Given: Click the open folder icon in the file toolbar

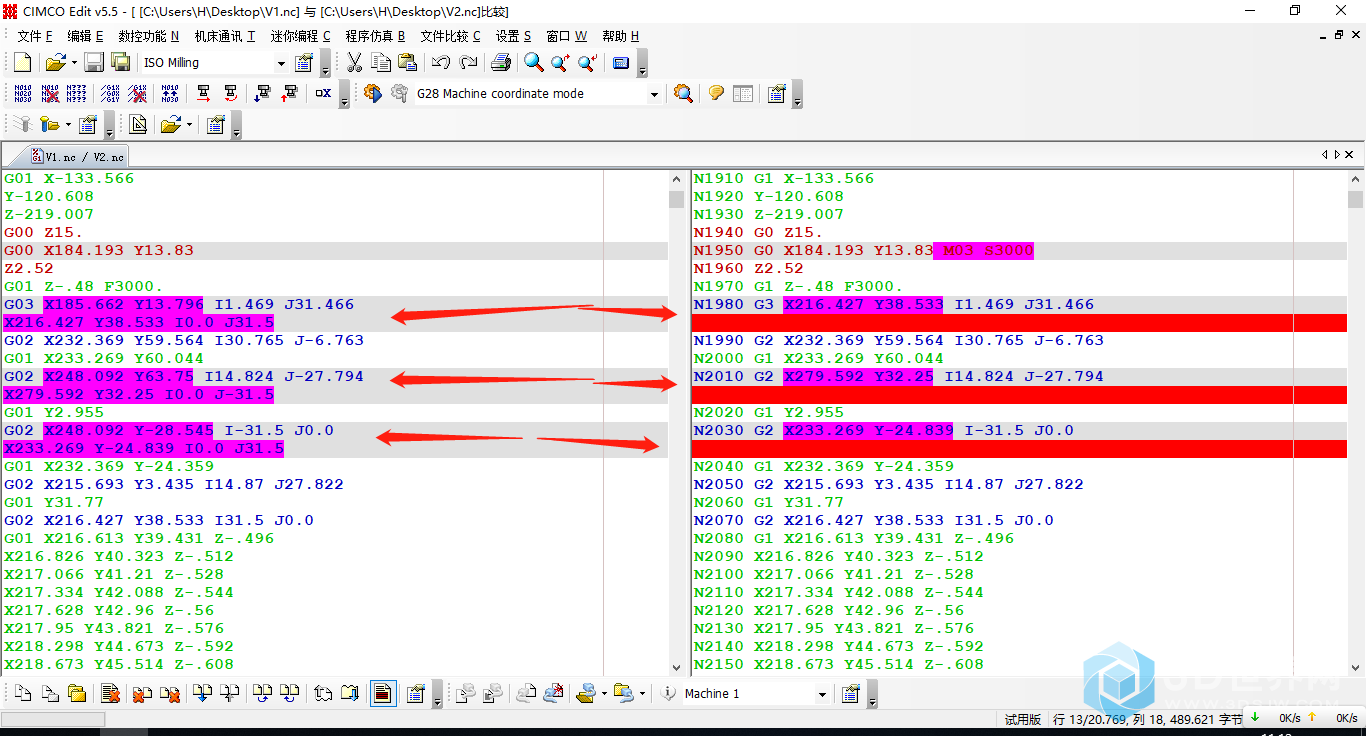Looking at the screenshot, I should pos(55,62).
